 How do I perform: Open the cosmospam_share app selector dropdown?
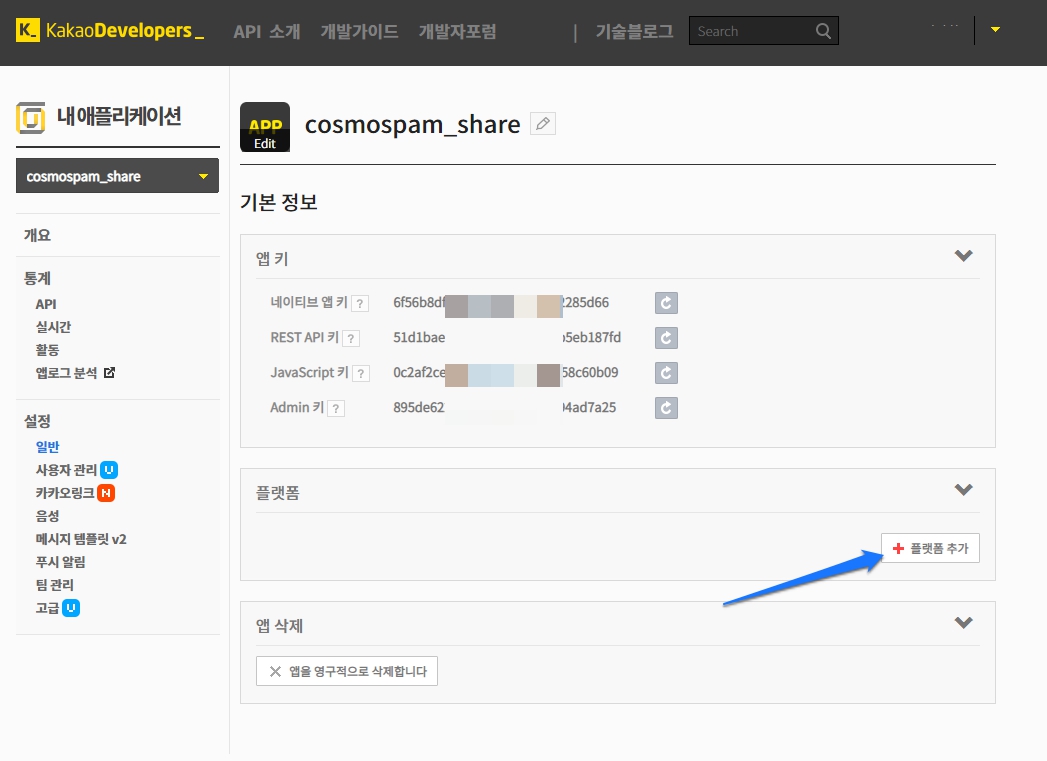click(x=118, y=176)
